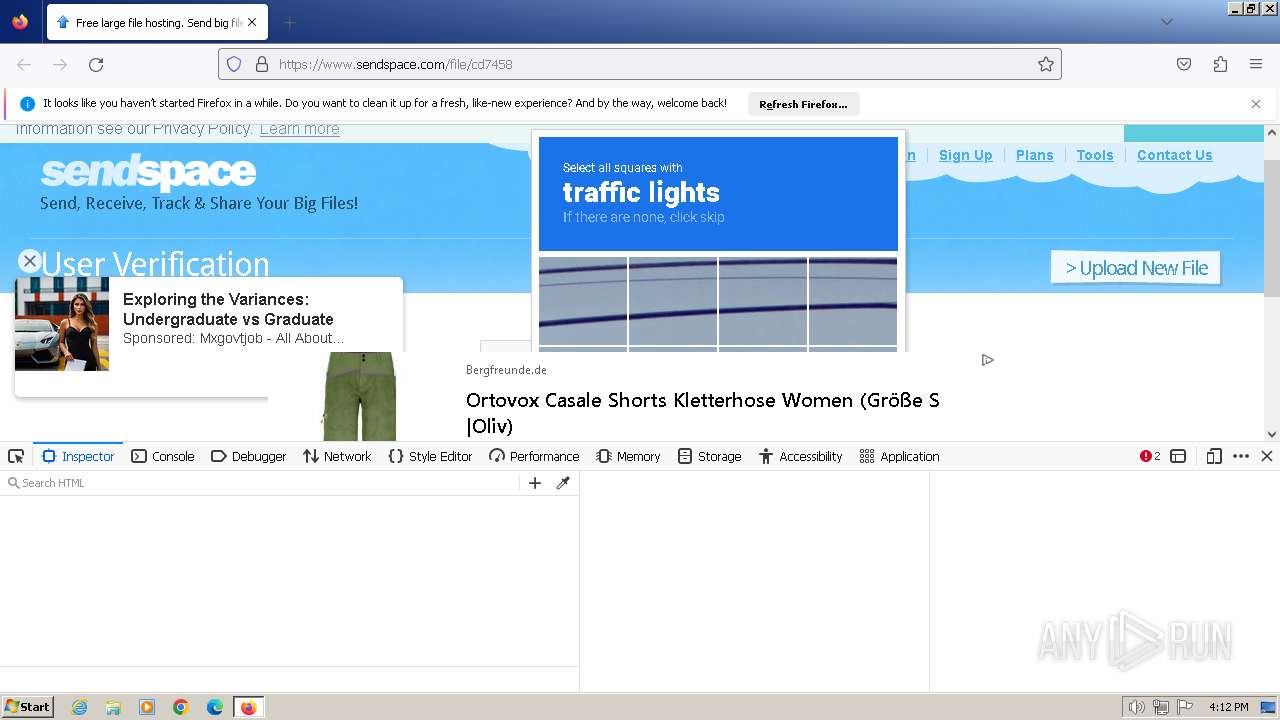The height and width of the screenshot is (720, 1280).
Task: Bookmark this page with the star icon
Action: click(x=1046, y=64)
